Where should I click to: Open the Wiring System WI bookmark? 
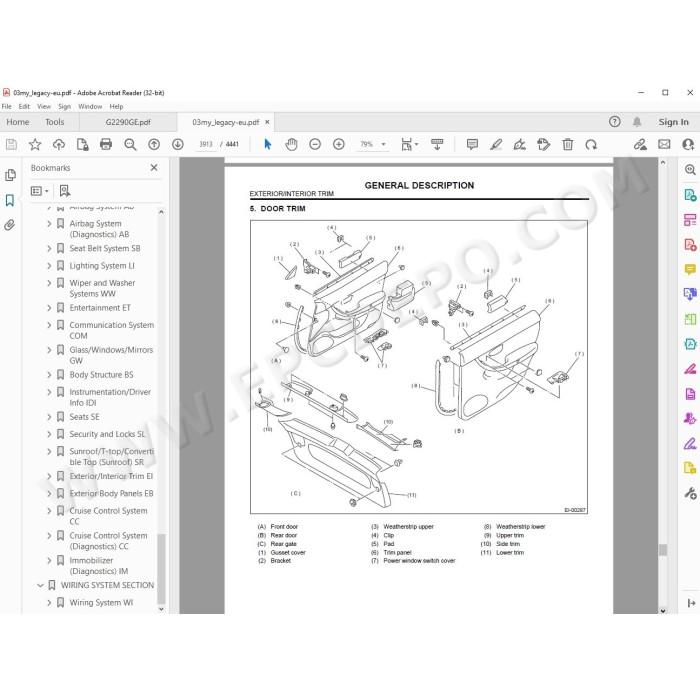(x=101, y=602)
